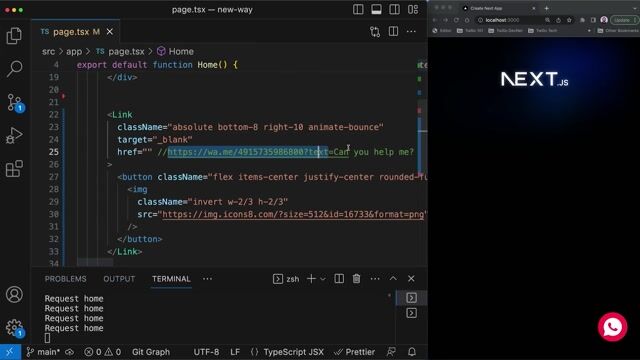Select the second terminal in the list
This screenshot has width=640, height=360.
pos(411,313)
